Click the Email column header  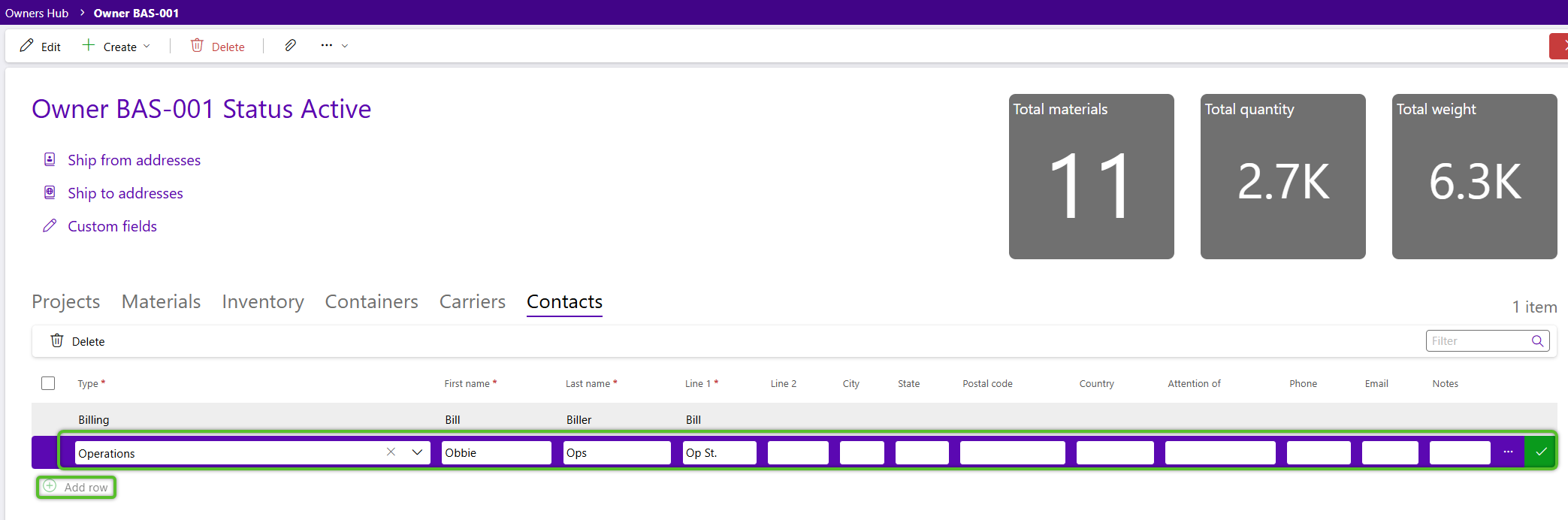point(1376,383)
